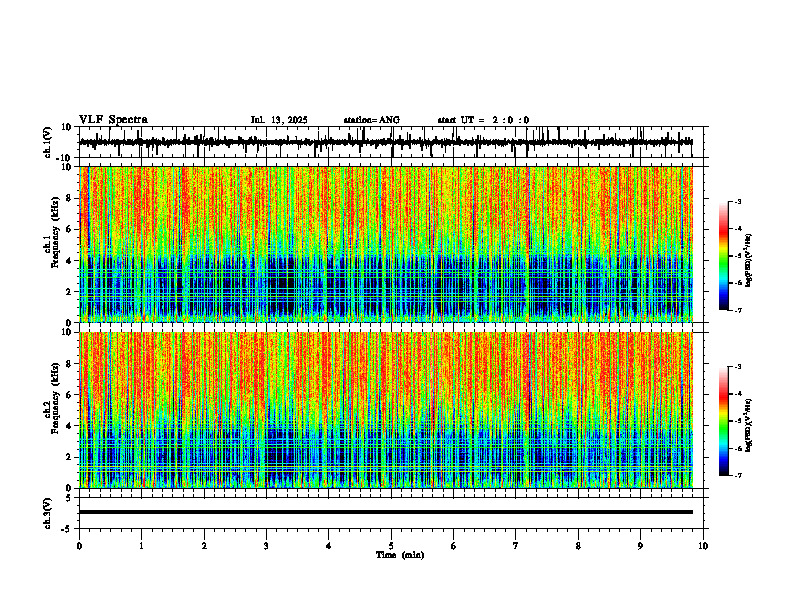The width and height of the screenshot is (792, 612).
Task: Click the "ch.1(V)" waveform axis label
Action: 47,142
